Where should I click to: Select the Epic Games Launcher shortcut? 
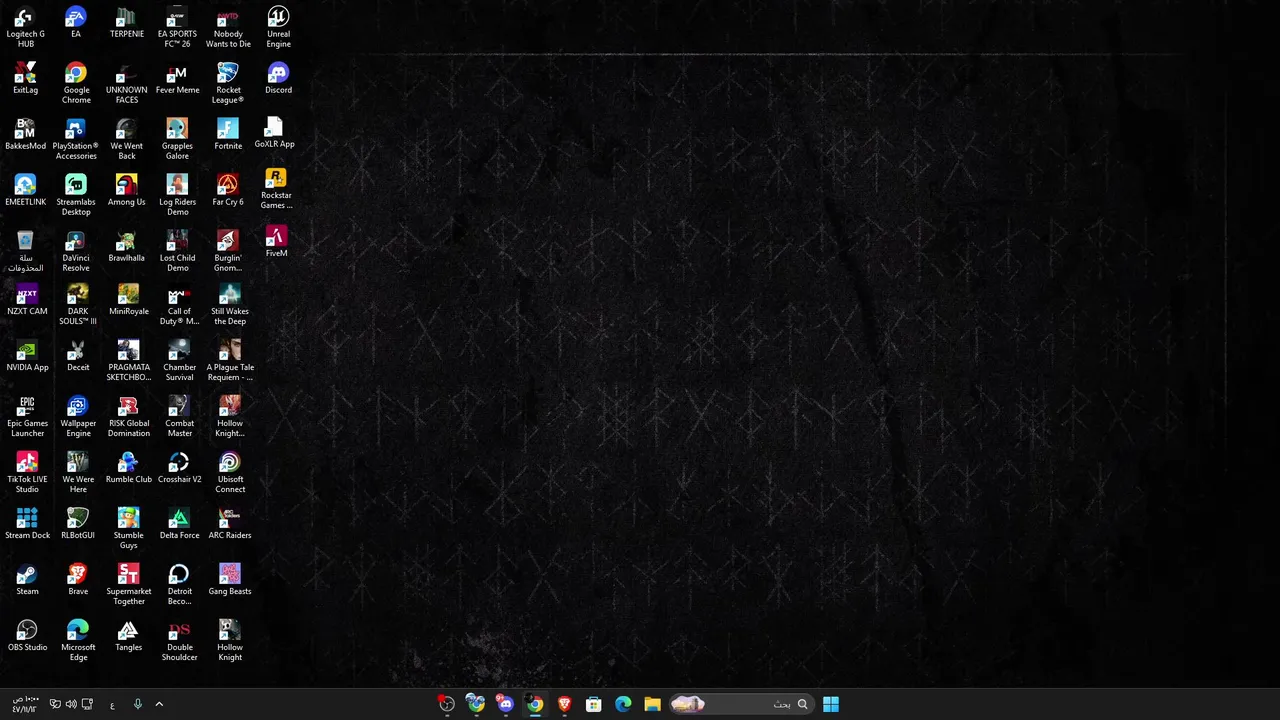27,417
